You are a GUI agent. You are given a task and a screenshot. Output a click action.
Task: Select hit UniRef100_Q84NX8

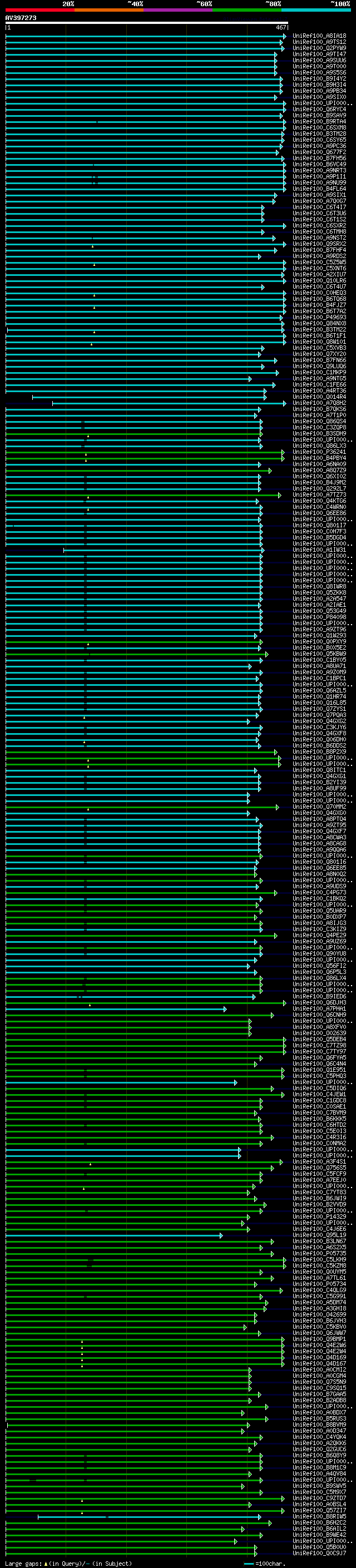click(319, 323)
